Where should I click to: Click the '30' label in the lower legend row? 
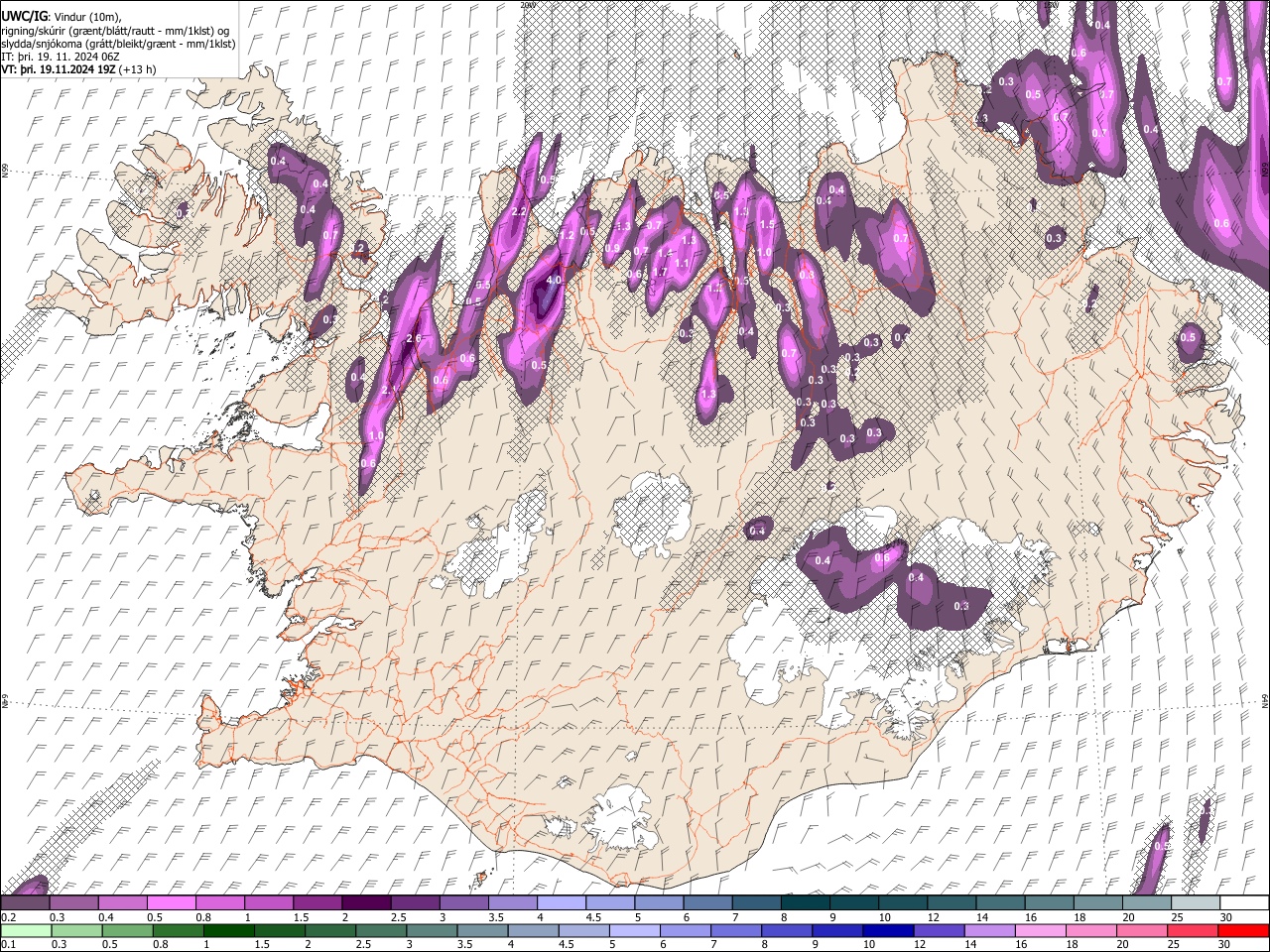1223,945
